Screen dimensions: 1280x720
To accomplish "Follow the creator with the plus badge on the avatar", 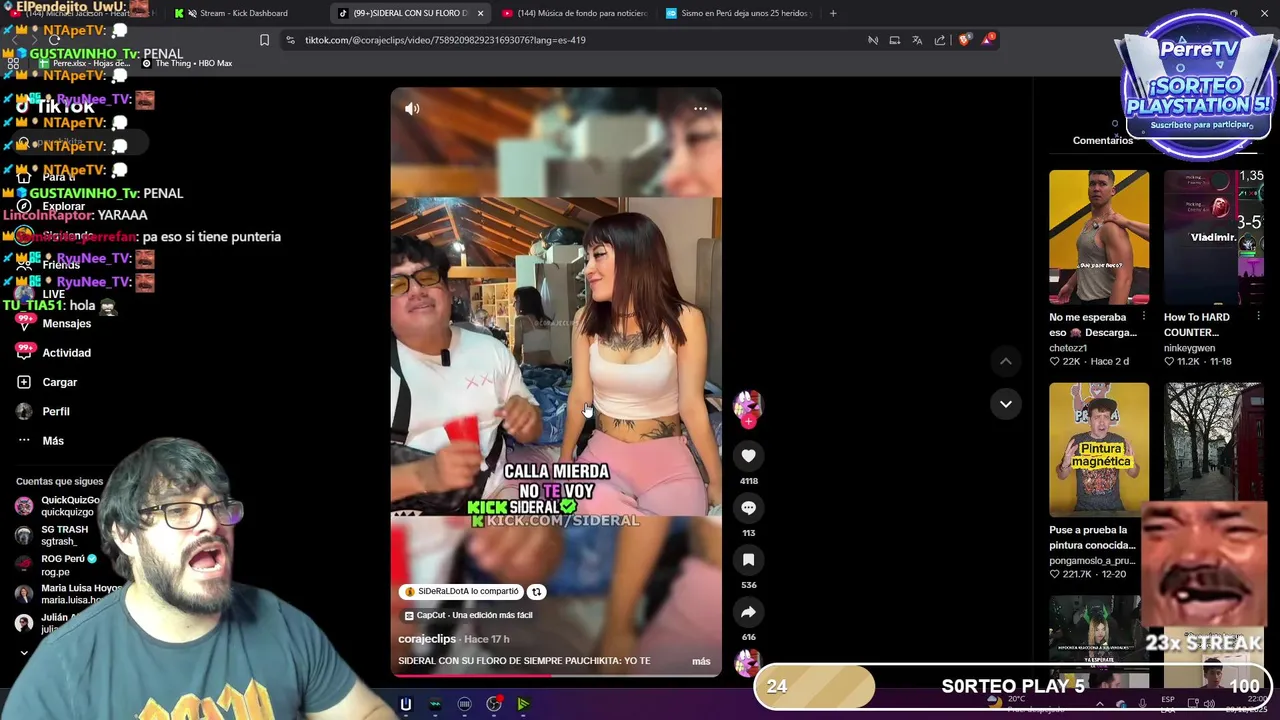I will click(748, 422).
